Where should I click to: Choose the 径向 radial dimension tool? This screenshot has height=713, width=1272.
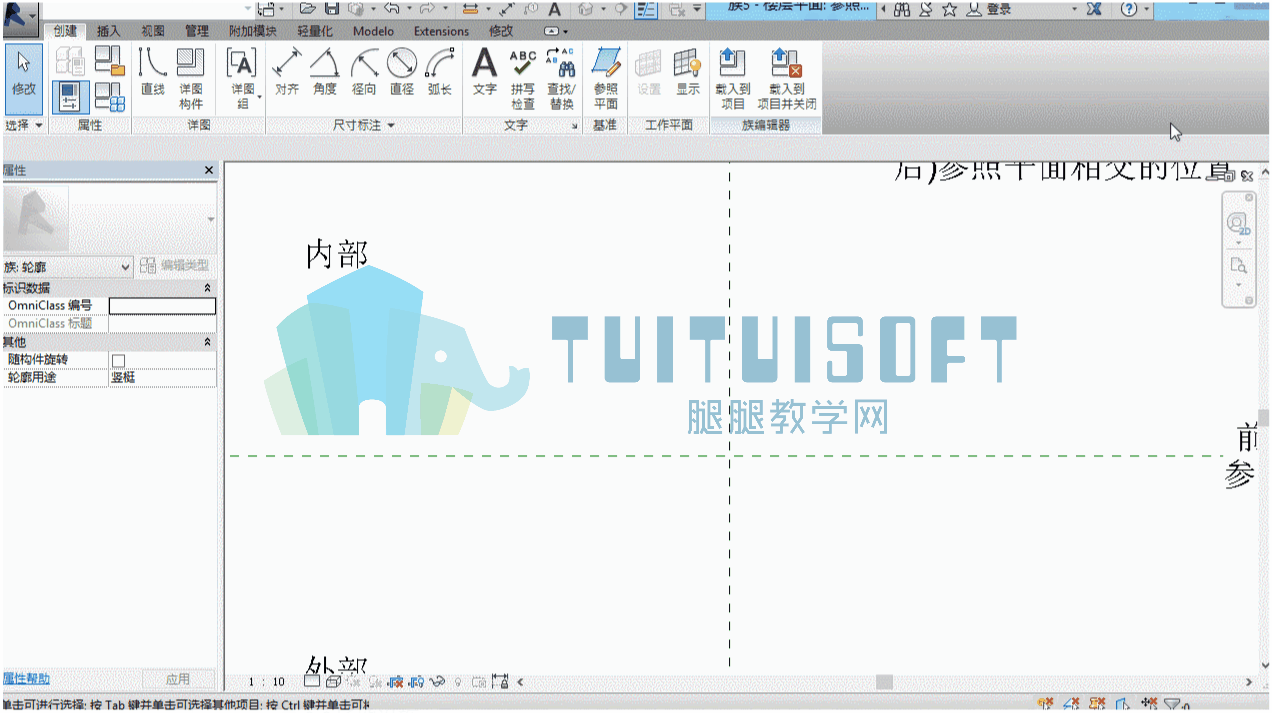click(x=364, y=72)
